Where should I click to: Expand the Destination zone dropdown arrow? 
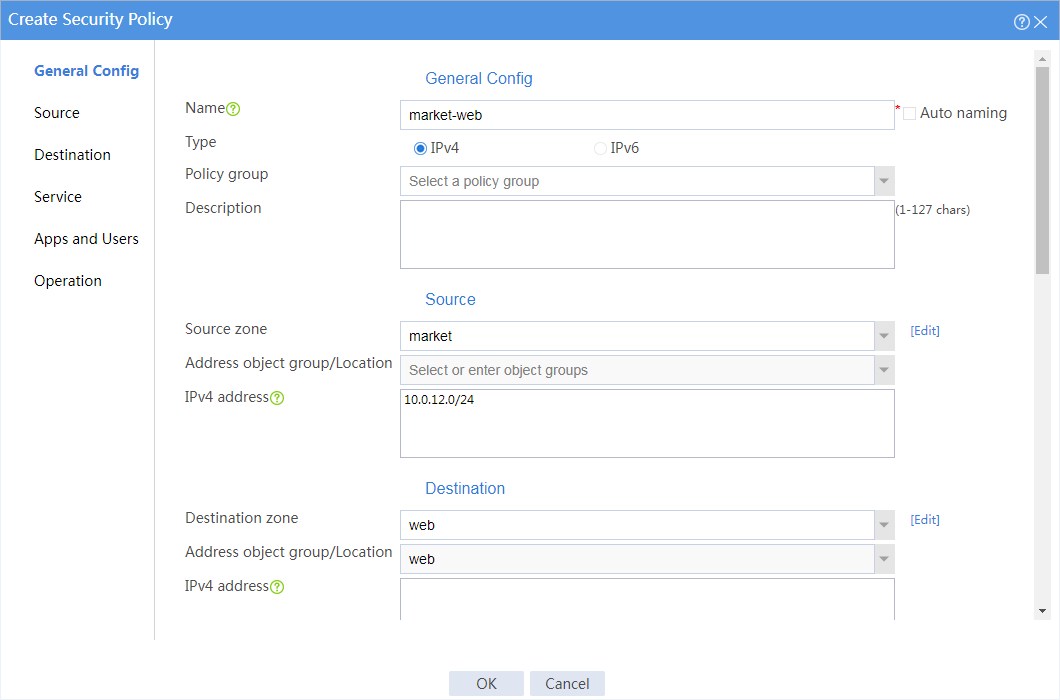pyautogui.click(x=884, y=525)
